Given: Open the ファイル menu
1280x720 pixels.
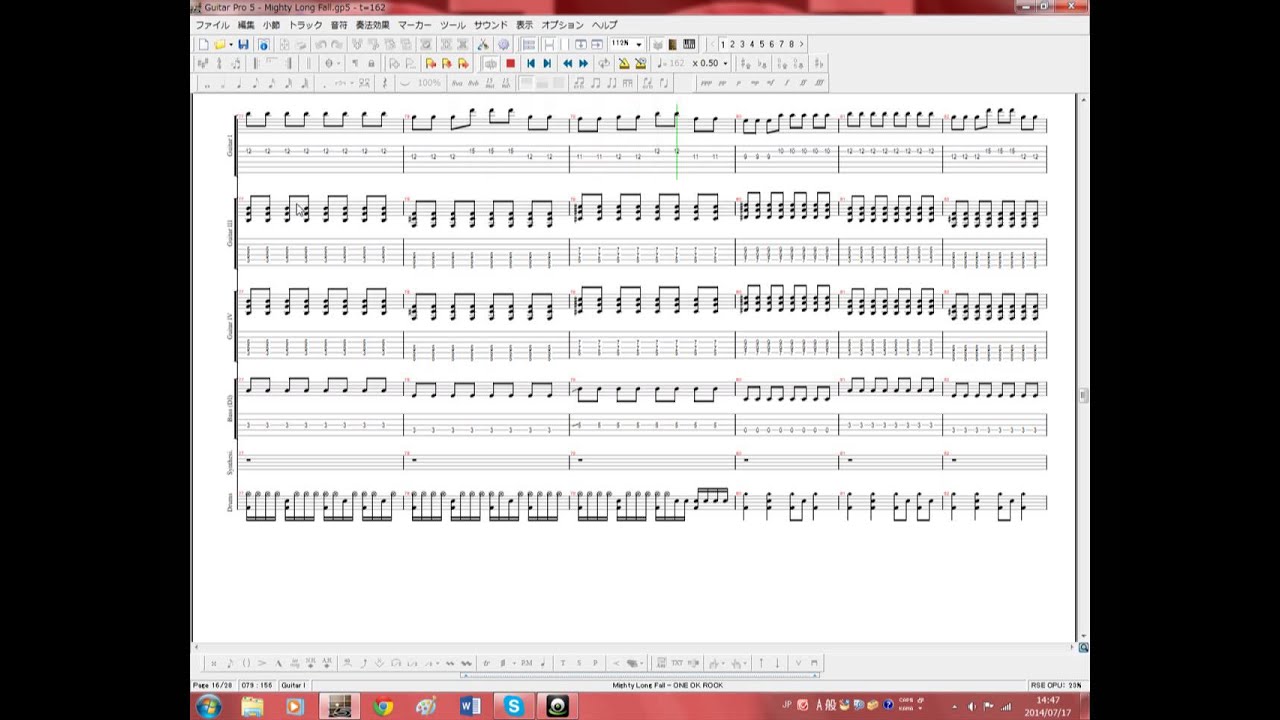Looking at the screenshot, I should 212,25.
